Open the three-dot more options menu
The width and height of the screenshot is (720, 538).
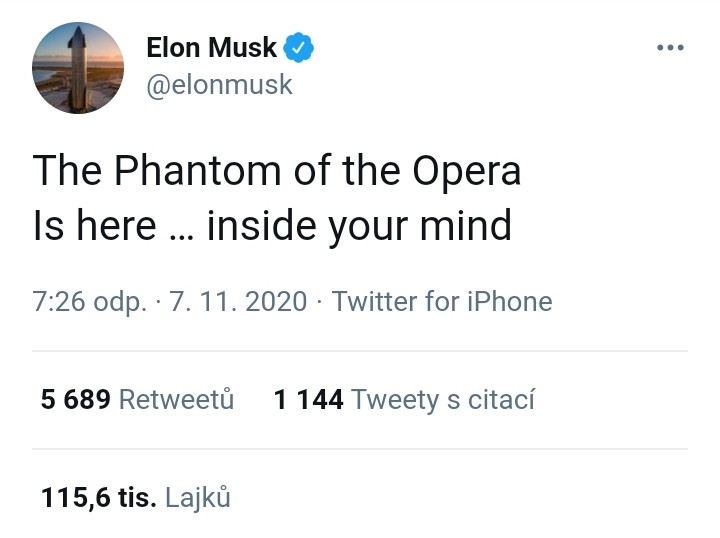670,47
